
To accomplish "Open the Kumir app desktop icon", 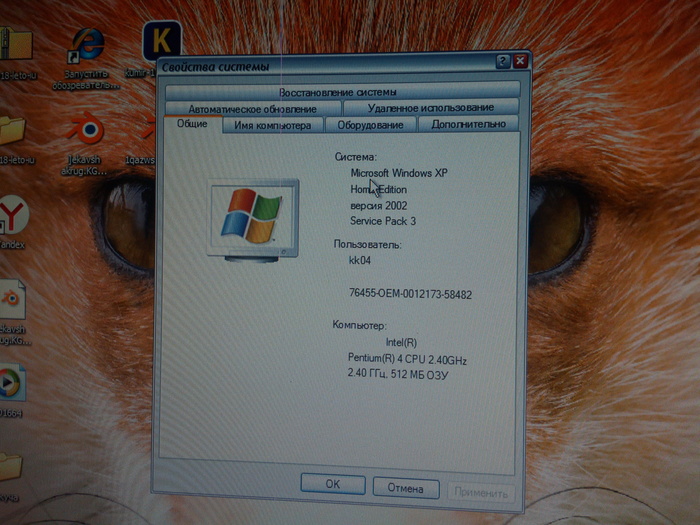I will coord(160,41).
